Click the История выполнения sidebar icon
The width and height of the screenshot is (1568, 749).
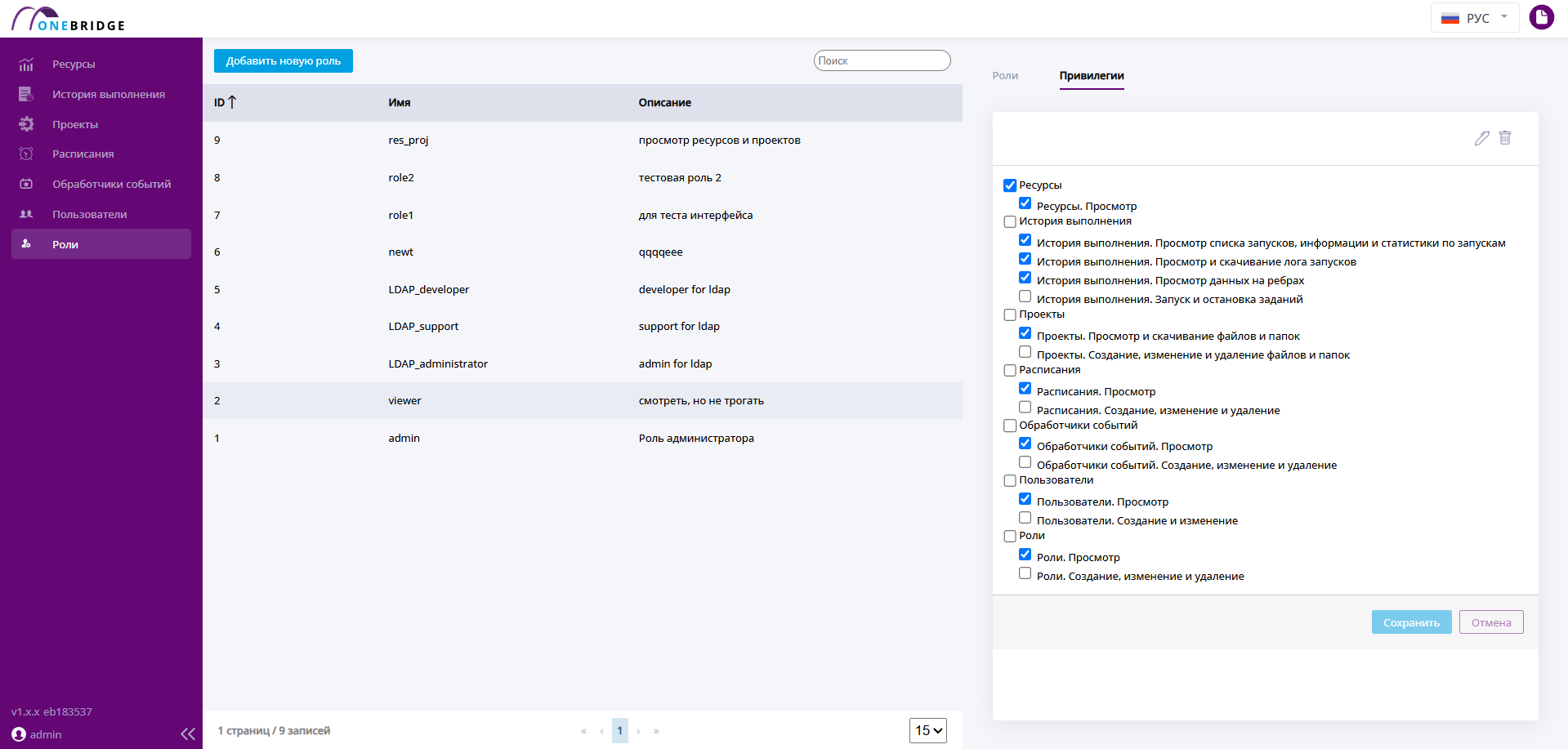(26, 95)
